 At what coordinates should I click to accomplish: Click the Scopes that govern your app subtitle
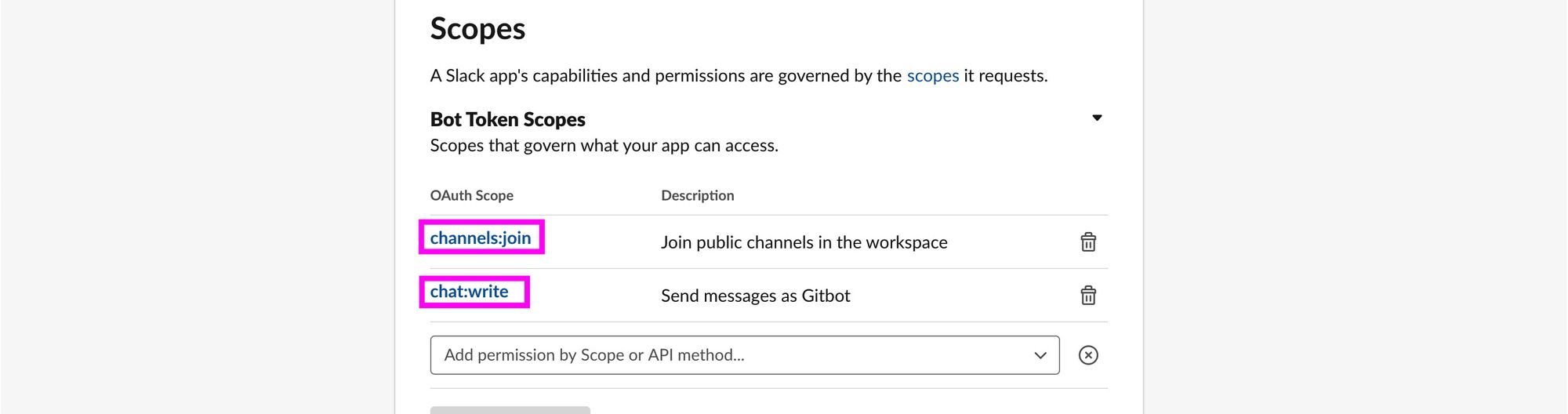coord(604,146)
